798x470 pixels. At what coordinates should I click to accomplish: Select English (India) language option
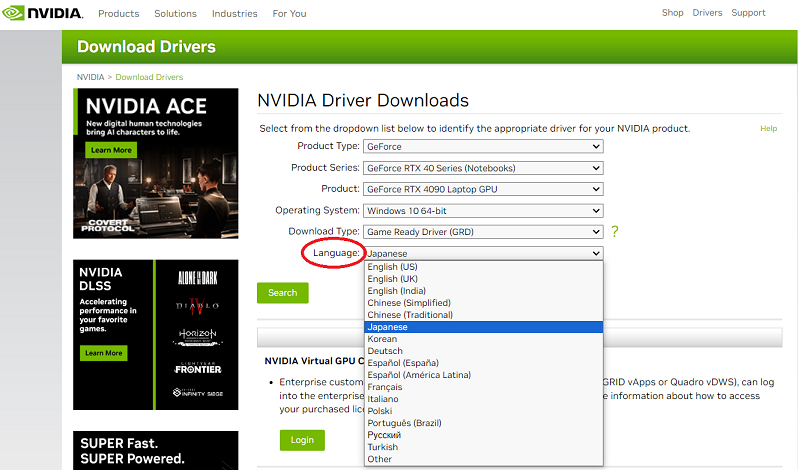[x=484, y=291]
